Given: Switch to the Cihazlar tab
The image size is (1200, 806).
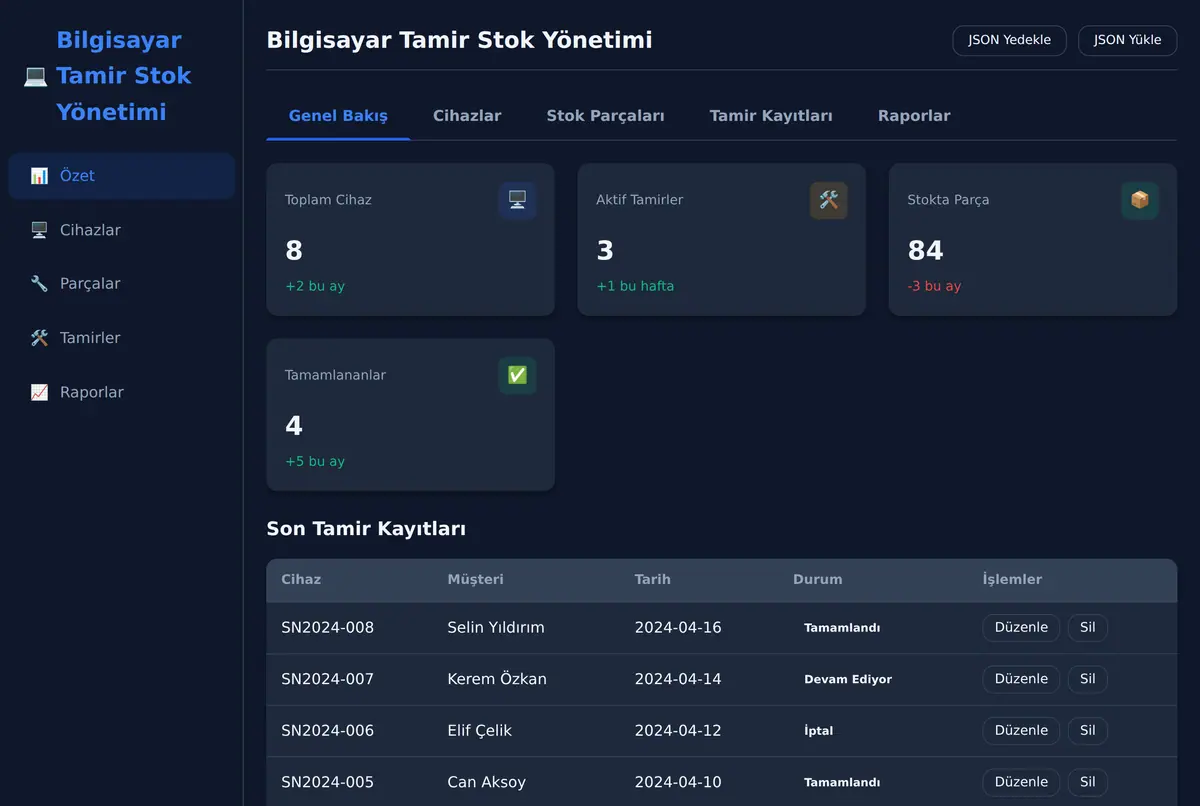Looking at the screenshot, I should click(467, 116).
